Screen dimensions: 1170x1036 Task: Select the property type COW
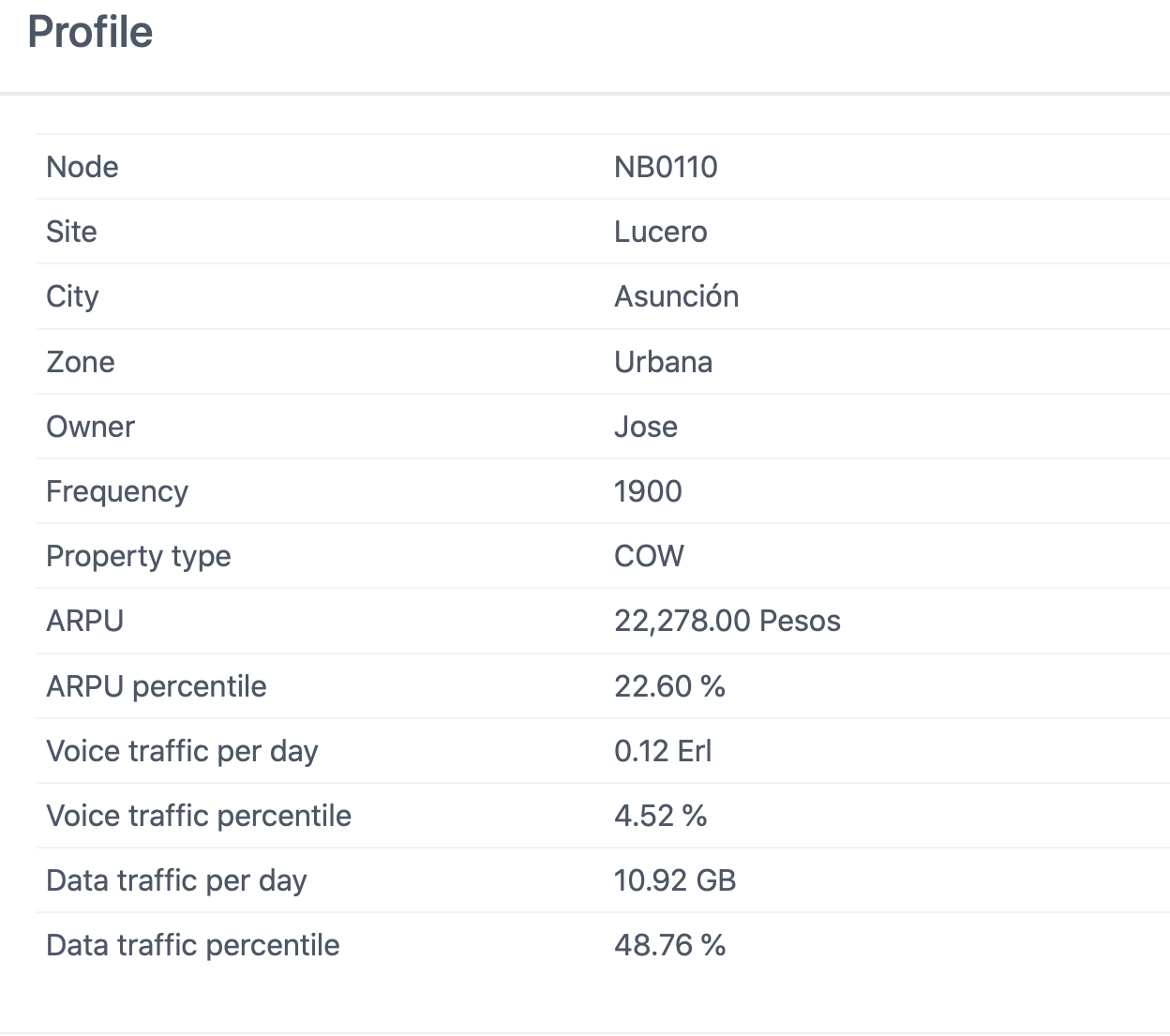click(x=649, y=556)
